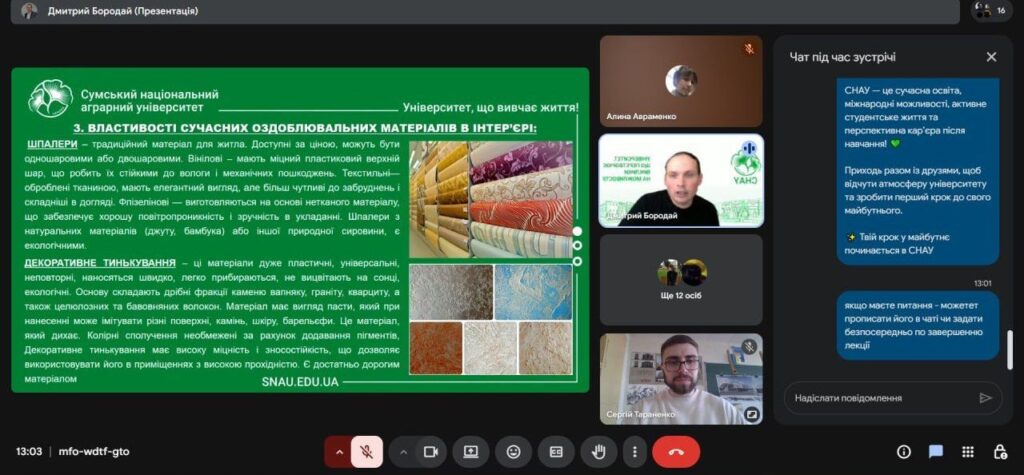Leave the call with red hang-up button

(x=676, y=452)
